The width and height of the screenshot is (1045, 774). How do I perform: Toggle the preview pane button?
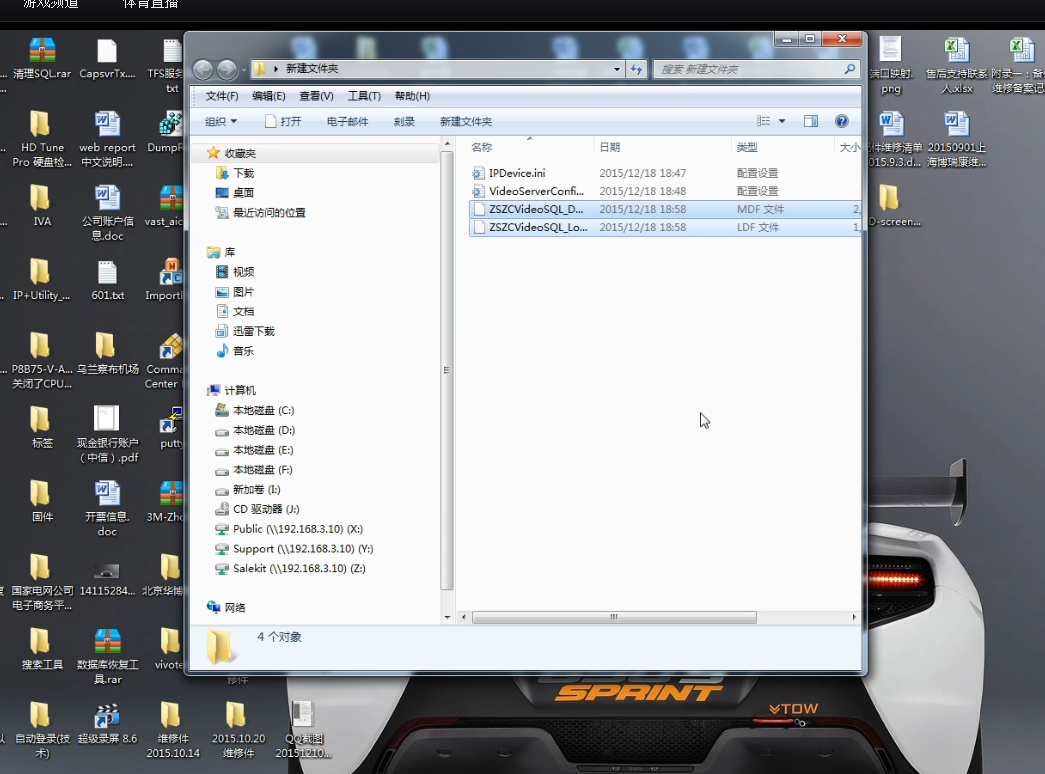click(x=811, y=121)
